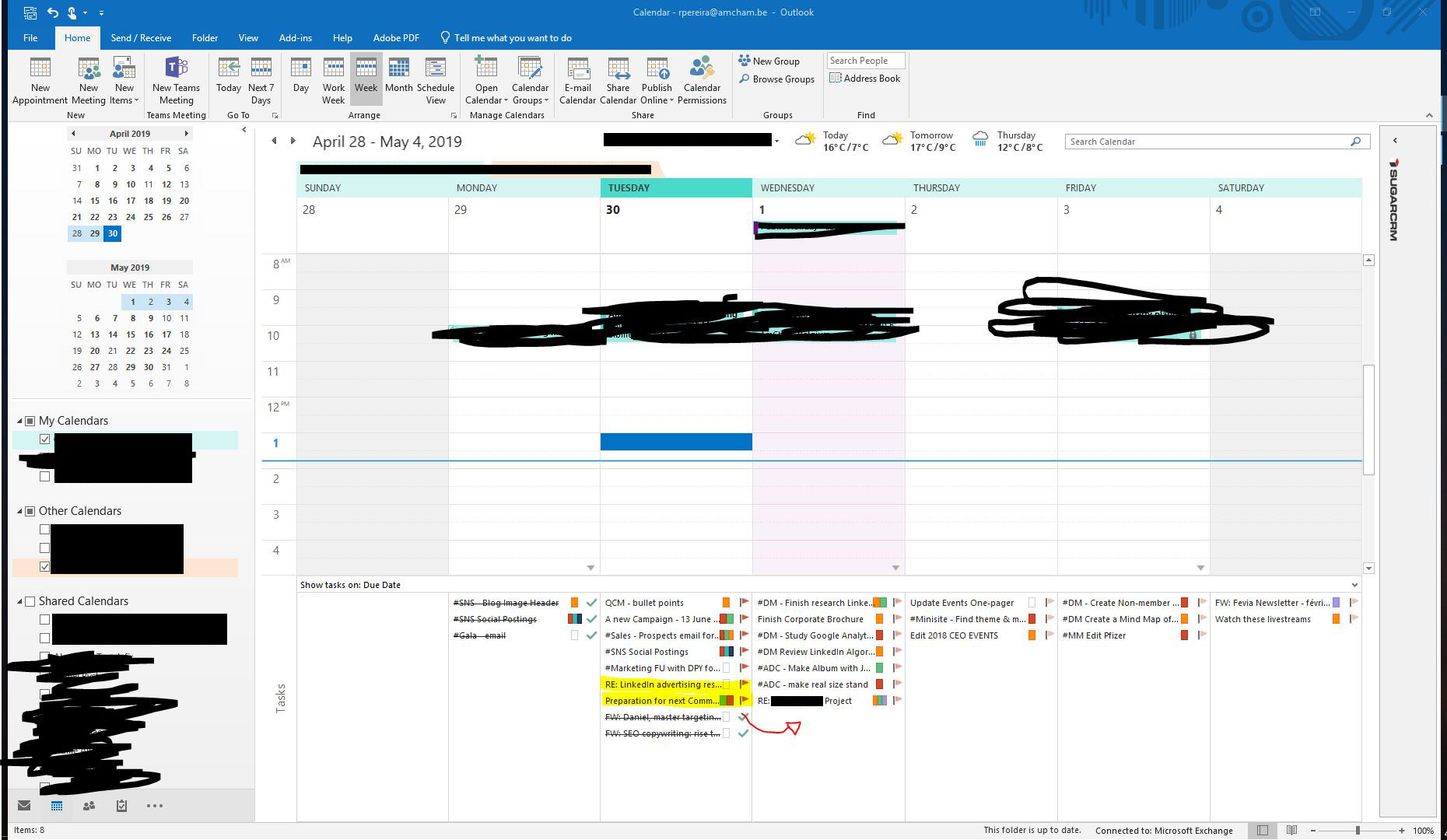
Task: Go to Today in calendar
Action: point(229,75)
